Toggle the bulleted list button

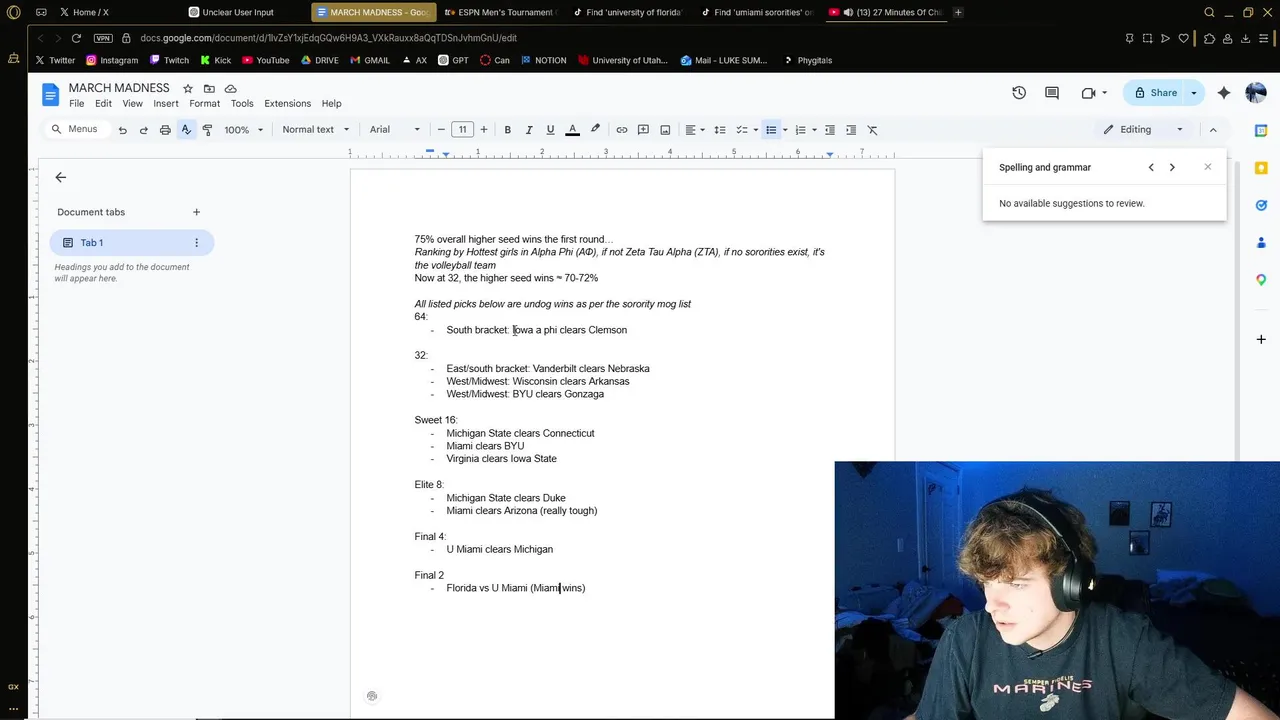[771, 130]
